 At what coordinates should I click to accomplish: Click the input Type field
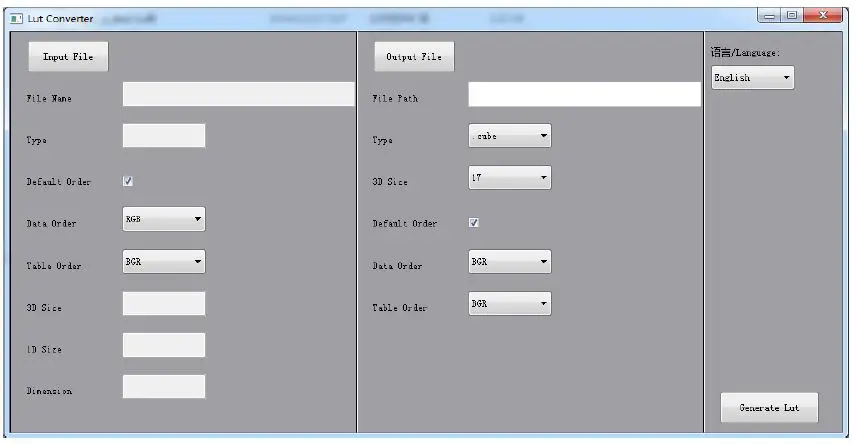point(164,135)
